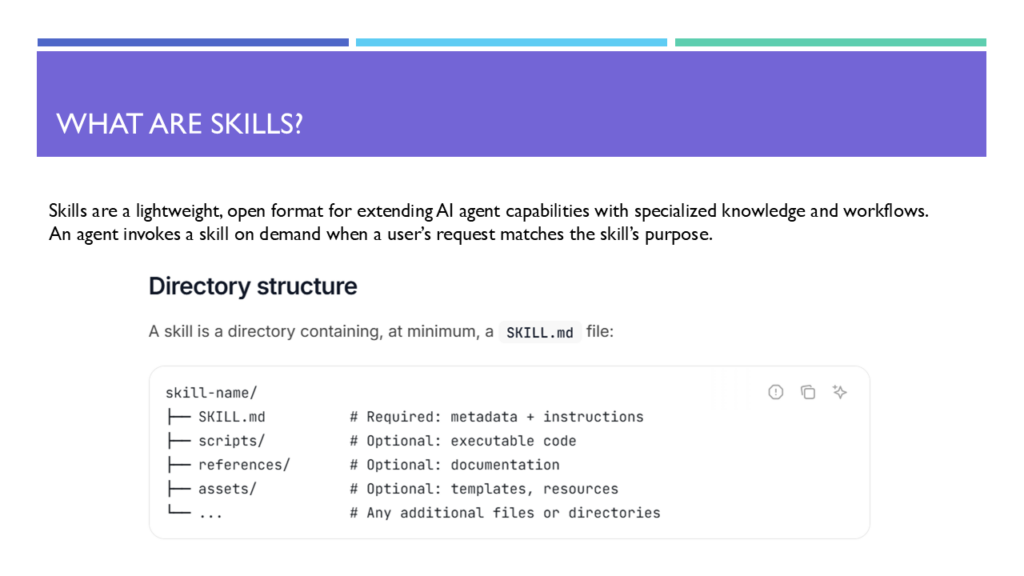Click the ellipsis entry at tree bottom
1024x576 pixels.
click(x=210, y=515)
